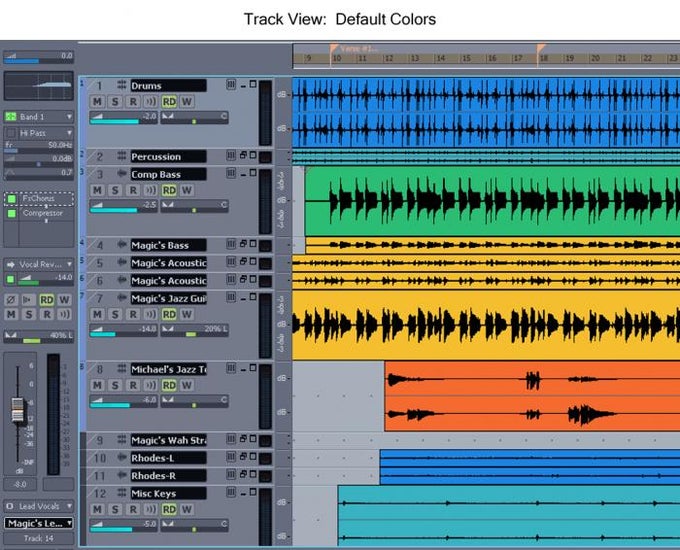
Task: Maximize the Magic's Bass track strip
Action: (253, 244)
